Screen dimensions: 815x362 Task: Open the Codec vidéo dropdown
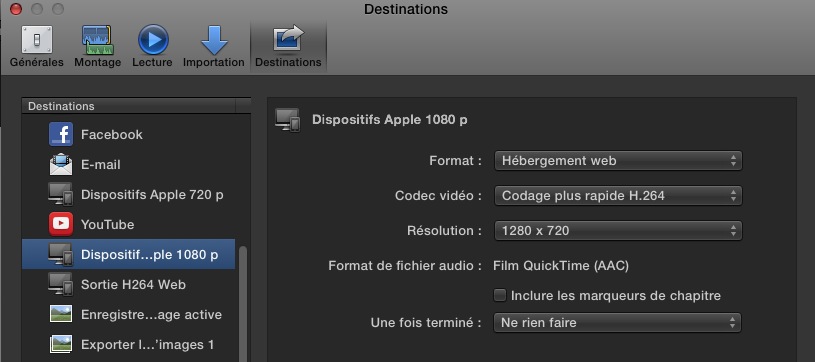(x=618, y=196)
